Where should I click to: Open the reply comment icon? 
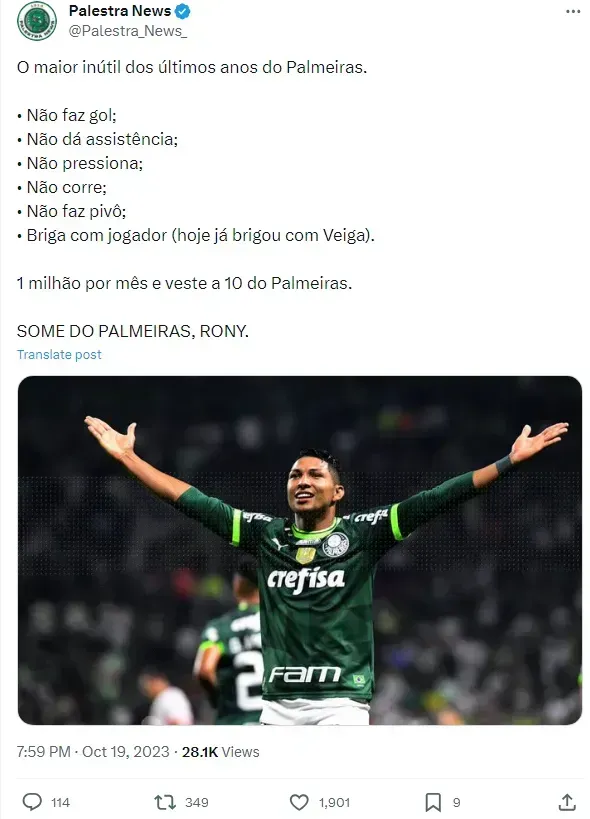coord(32,802)
